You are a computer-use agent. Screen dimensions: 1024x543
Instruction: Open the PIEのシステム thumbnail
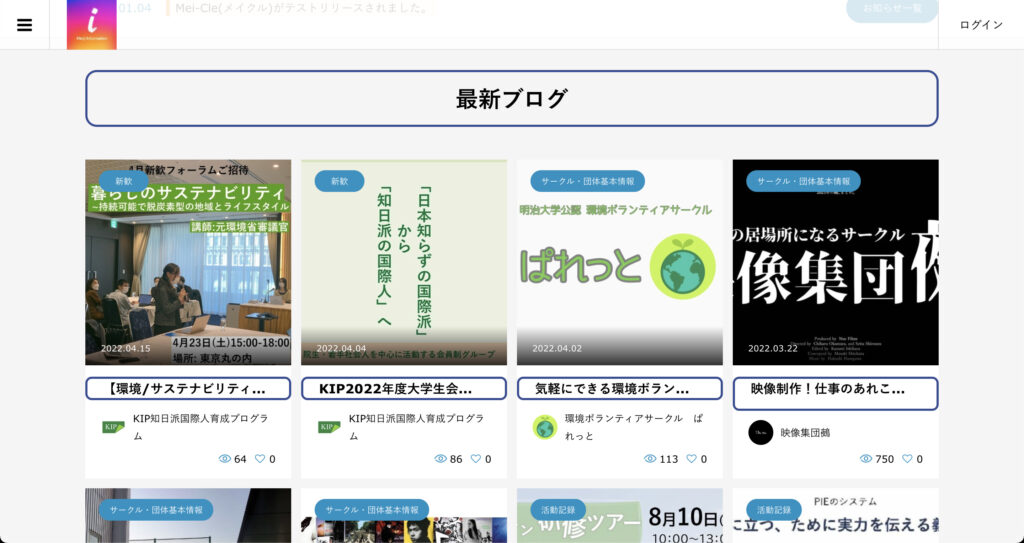pyautogui.click(x=835, y=516)
